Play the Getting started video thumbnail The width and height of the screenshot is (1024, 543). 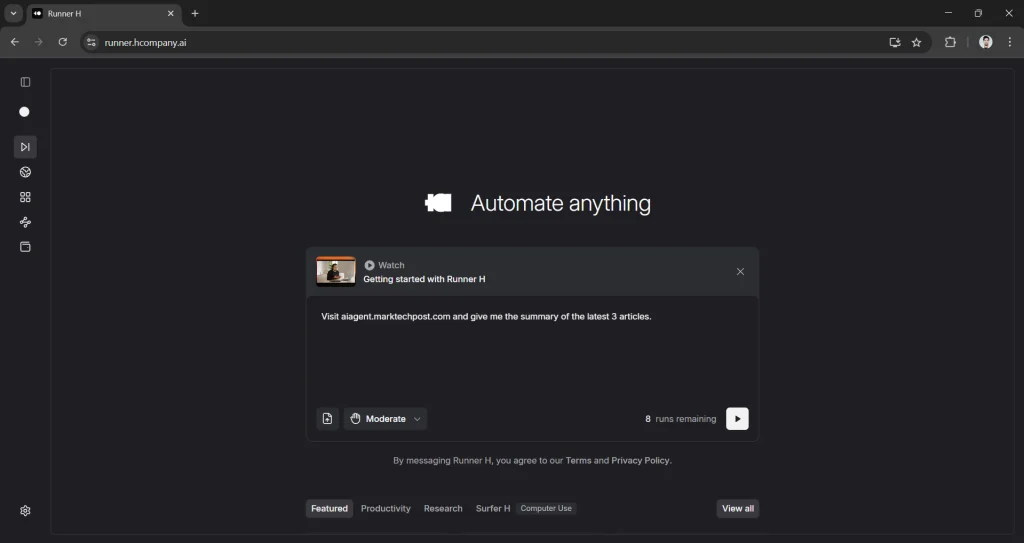tap(336, 272)
